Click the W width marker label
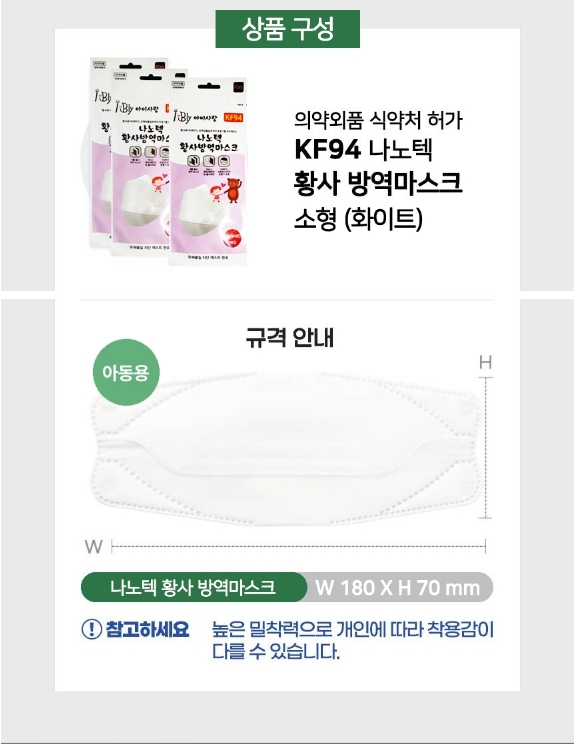The width and height of the screenshot is (574, 744). tap(93, 546)
